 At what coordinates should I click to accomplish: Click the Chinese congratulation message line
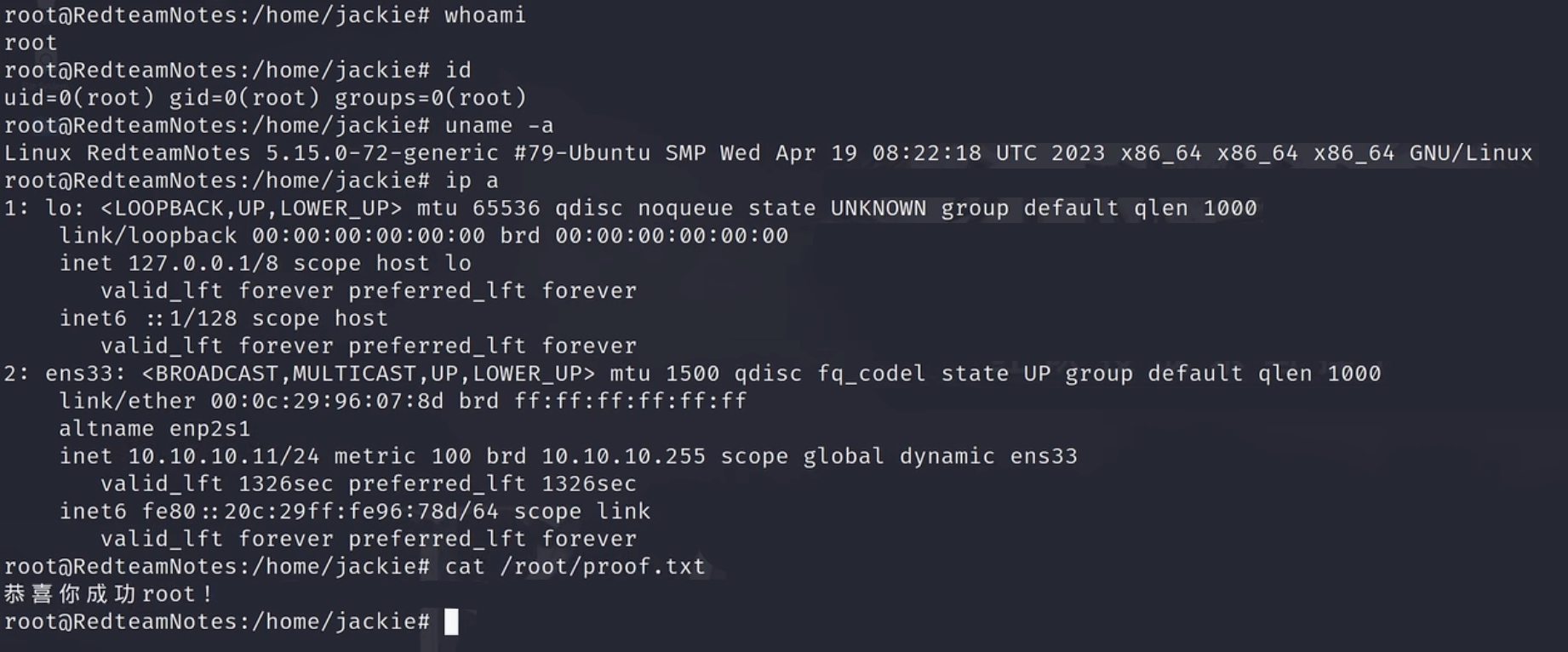pyautogui.click(x=108, y=594)
